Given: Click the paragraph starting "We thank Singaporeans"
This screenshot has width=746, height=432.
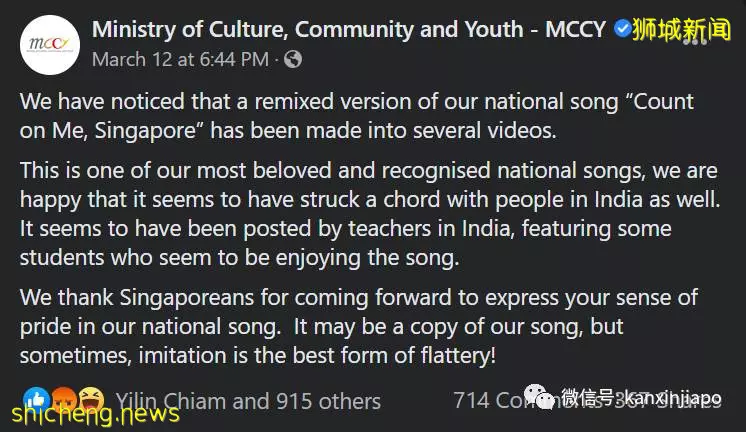Looking at the screenshot, I should [359, 326].
